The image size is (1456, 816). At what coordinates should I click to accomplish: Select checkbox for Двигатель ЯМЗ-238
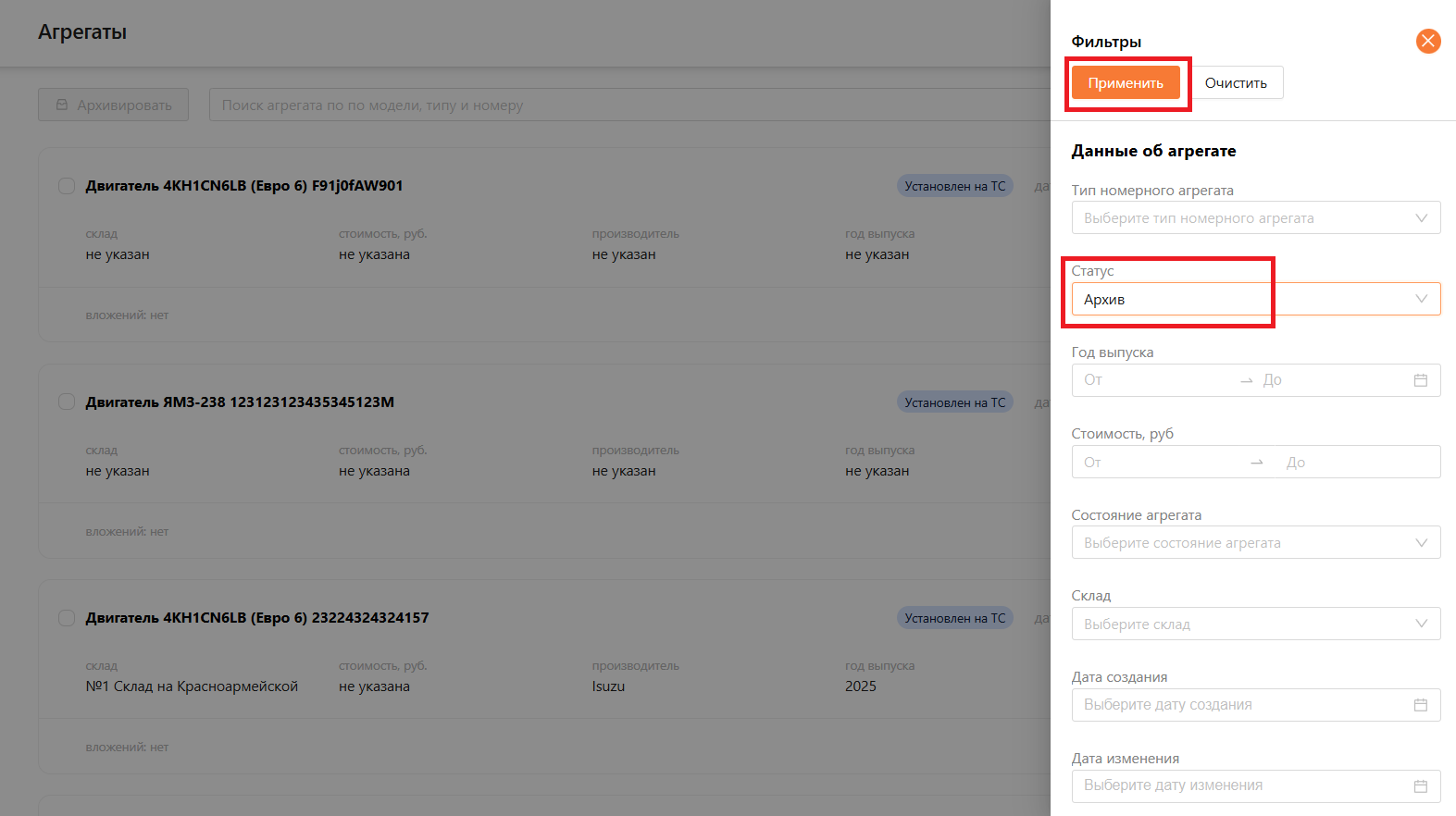pos(67,402)
